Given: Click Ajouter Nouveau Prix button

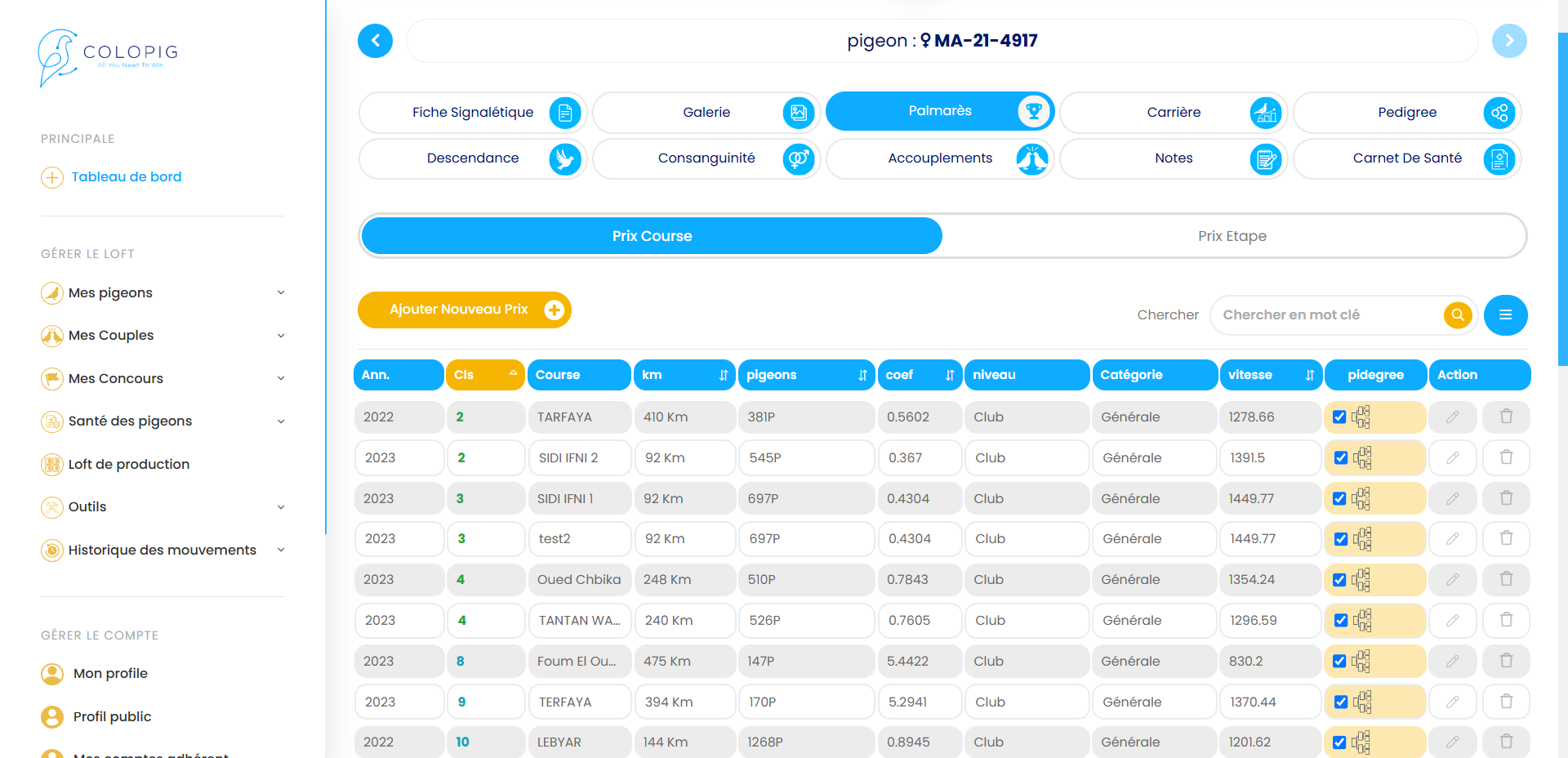Looking at the screenshot, I should click(x=464, y=310).
